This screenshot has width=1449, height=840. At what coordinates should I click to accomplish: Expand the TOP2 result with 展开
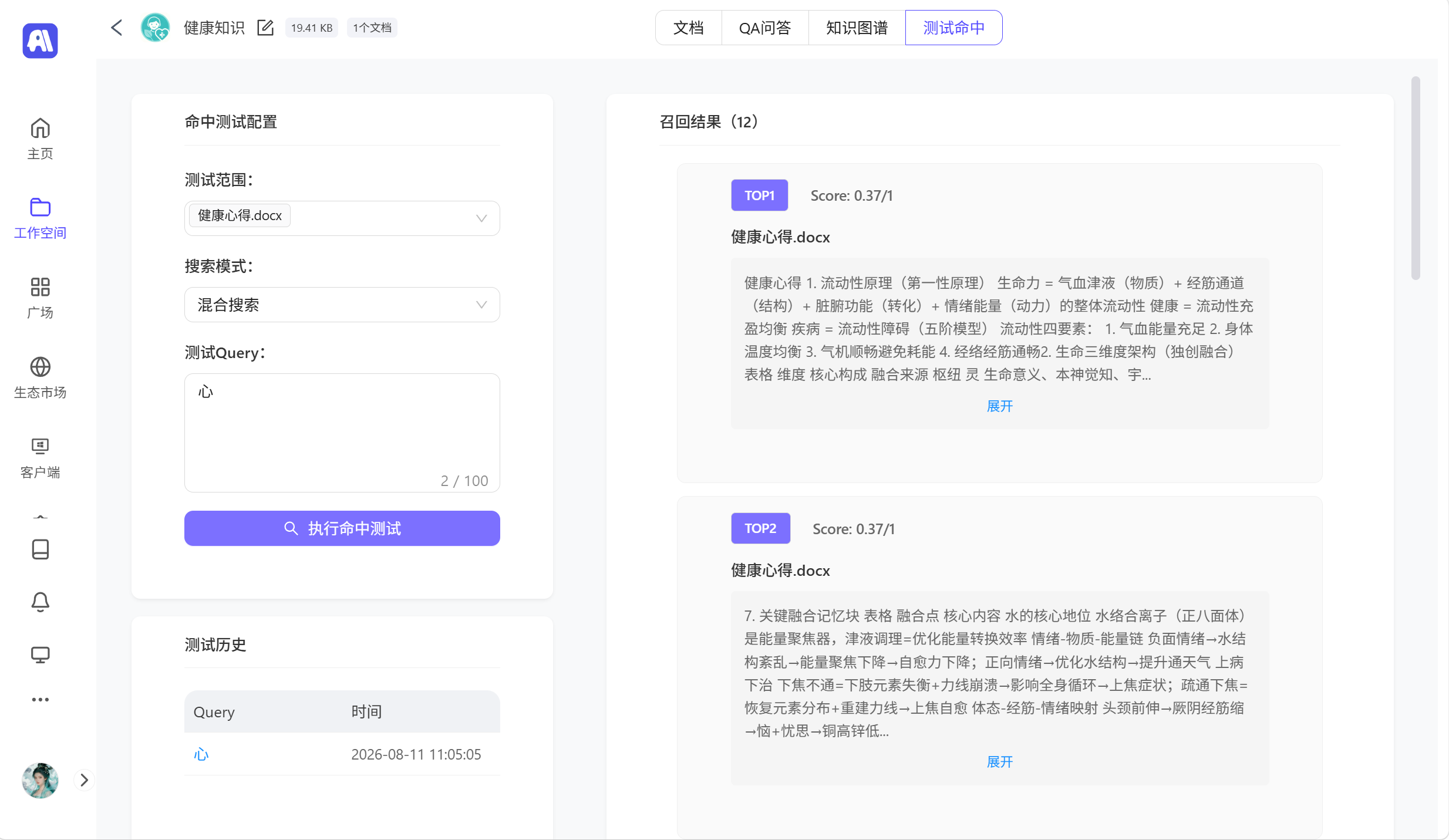click(x=1000, y=762)
